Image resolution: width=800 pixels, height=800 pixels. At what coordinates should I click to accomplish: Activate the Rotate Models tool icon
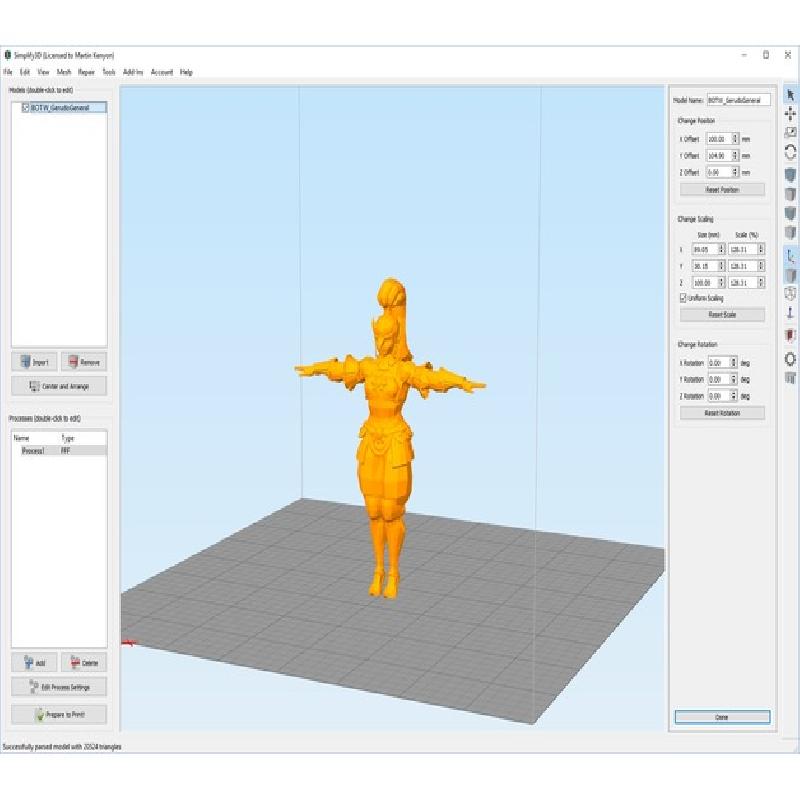pos(790,152)
